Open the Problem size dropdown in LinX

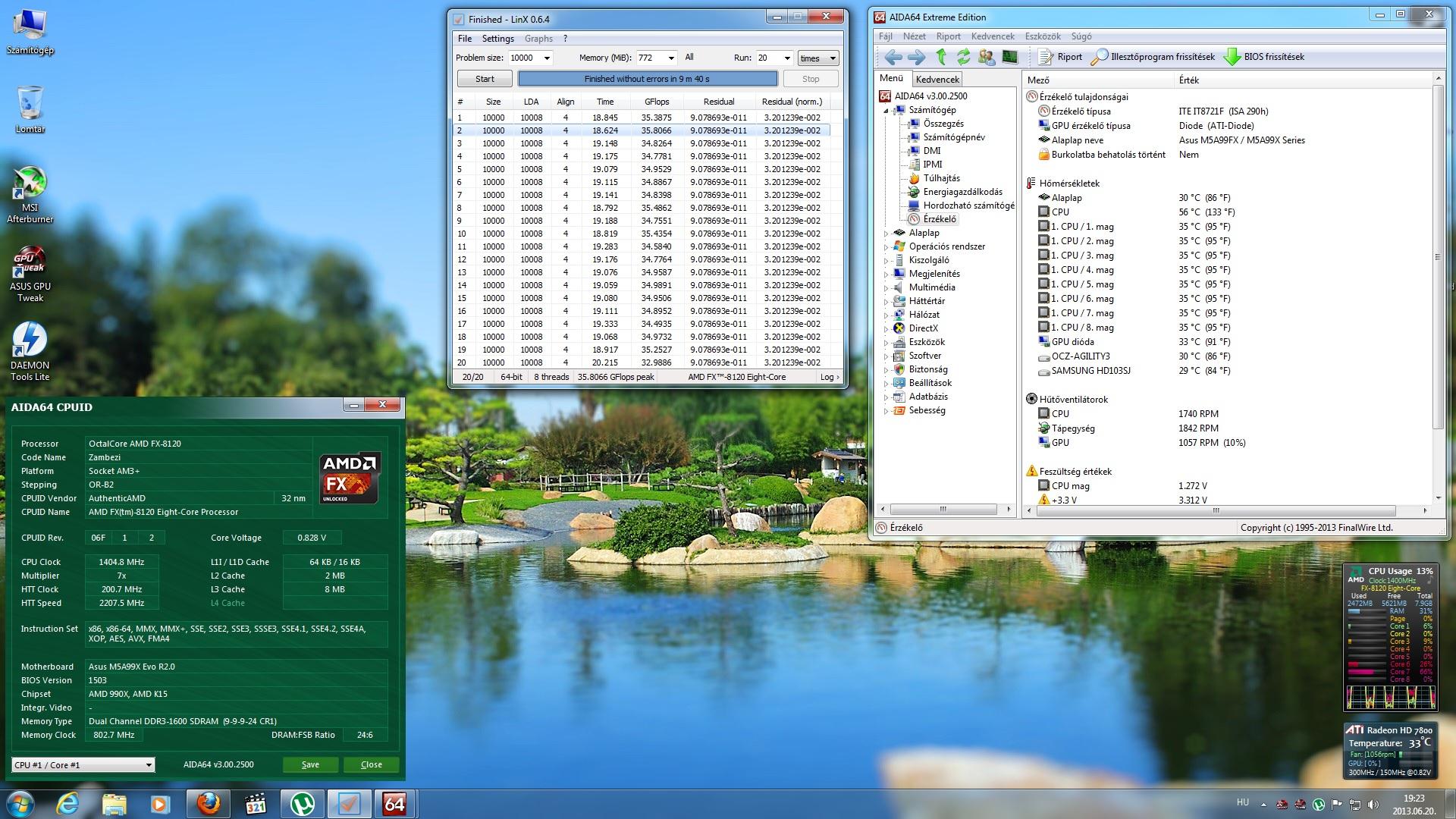(x=546, y=58)
